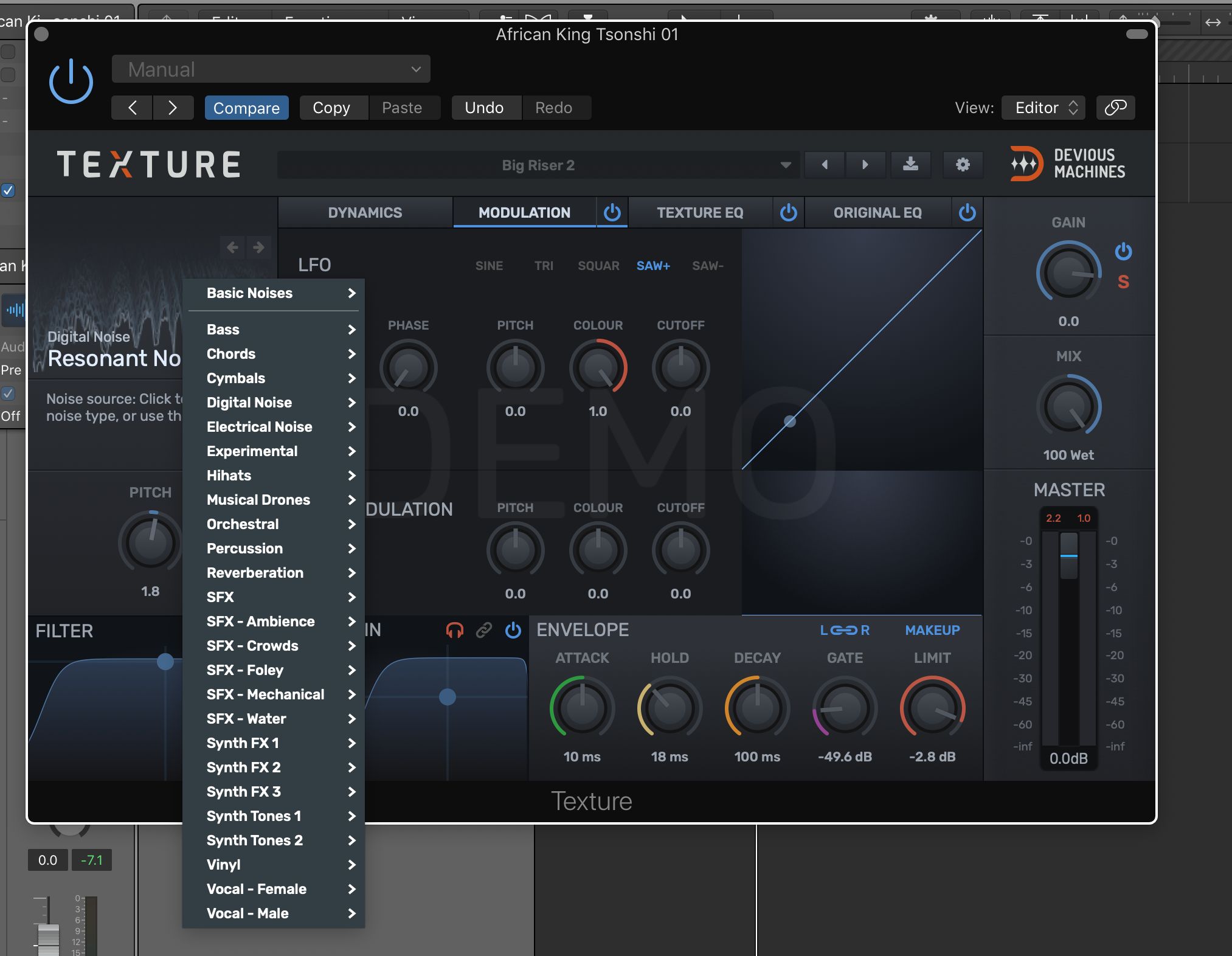Click the link chain icon
Image resolution: width=1232 pixels, height=956 pixels.
pyautogui.click(x=1115, y=108)
